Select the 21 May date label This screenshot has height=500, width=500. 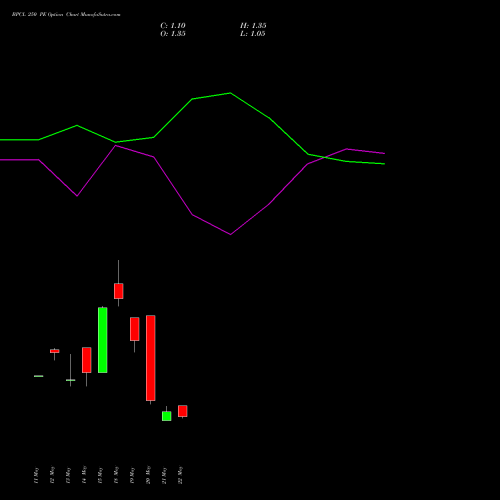(x=164, y=475)
